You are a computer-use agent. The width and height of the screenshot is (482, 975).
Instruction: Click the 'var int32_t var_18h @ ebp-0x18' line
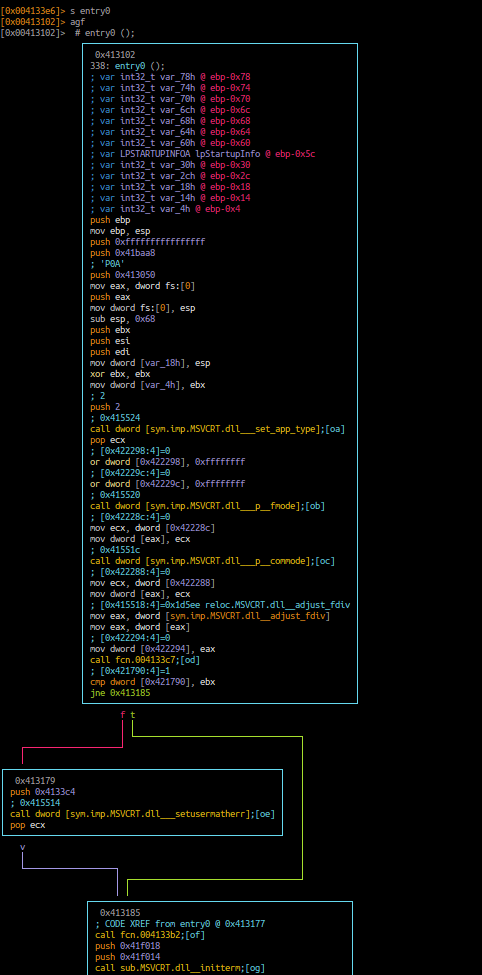point(170,187)
